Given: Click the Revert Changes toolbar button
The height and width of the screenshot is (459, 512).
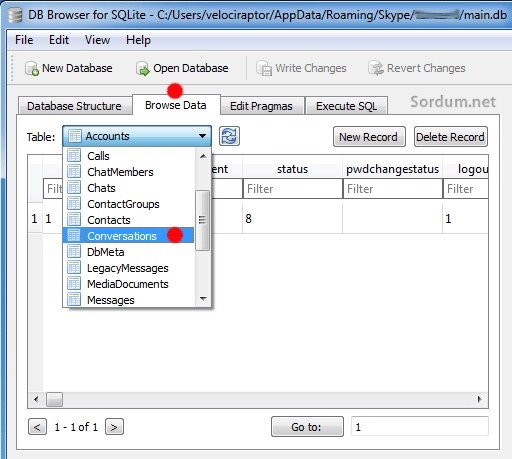Looking at the screenshot, I should [417, 68].
